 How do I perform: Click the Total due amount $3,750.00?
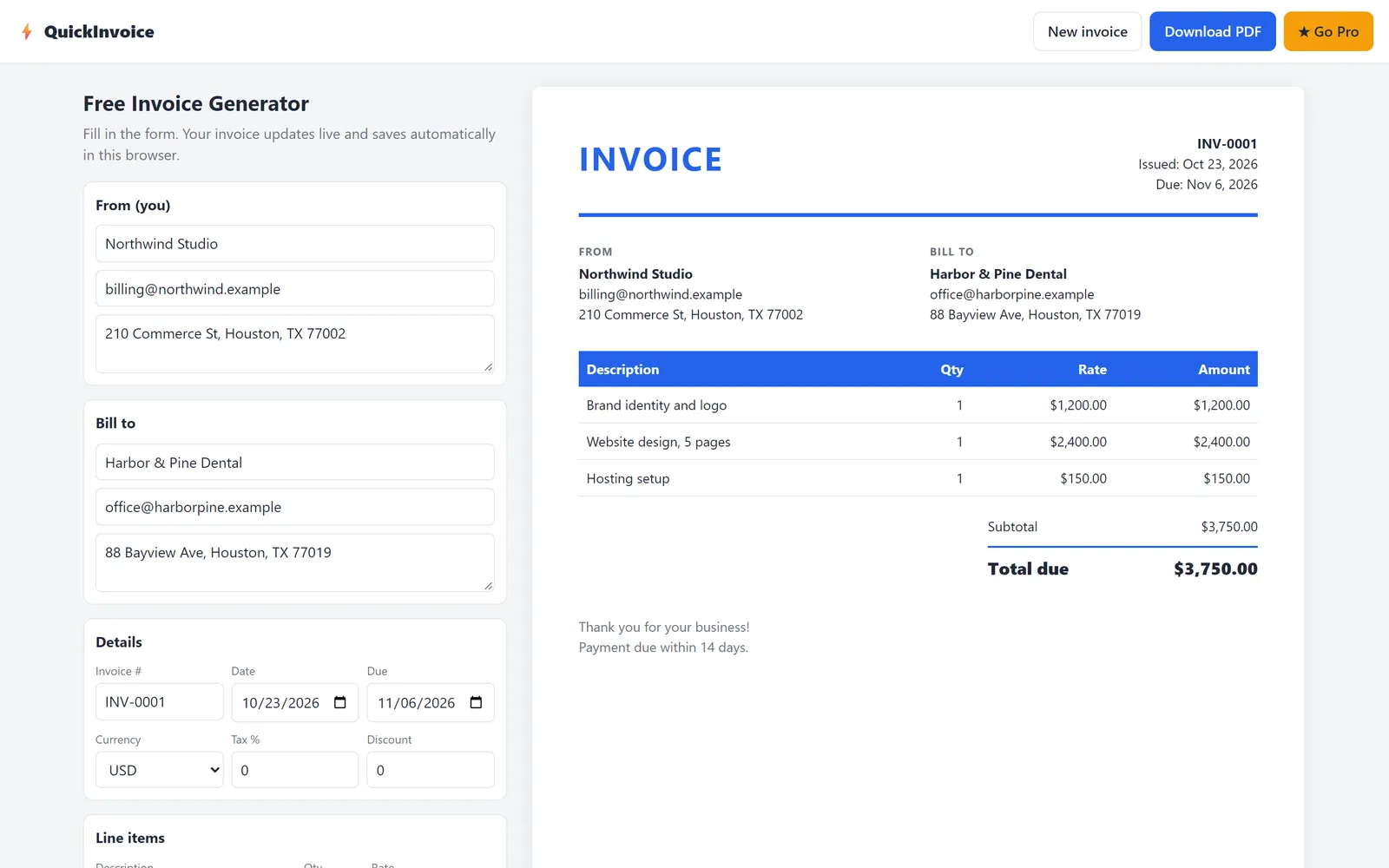[x=1215, y=569]
